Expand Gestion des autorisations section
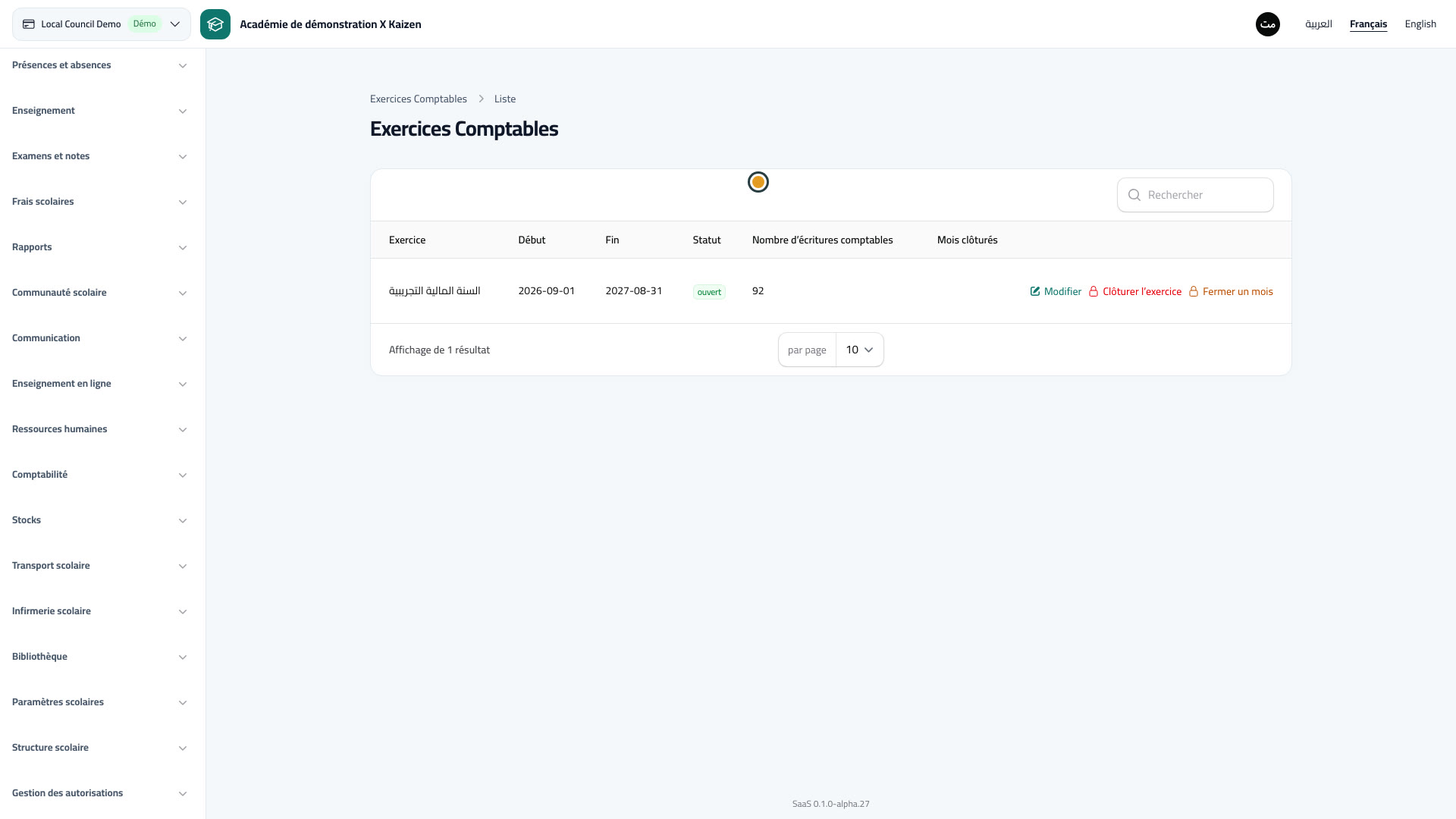The image size is (1456, 819). click(99, 793)
